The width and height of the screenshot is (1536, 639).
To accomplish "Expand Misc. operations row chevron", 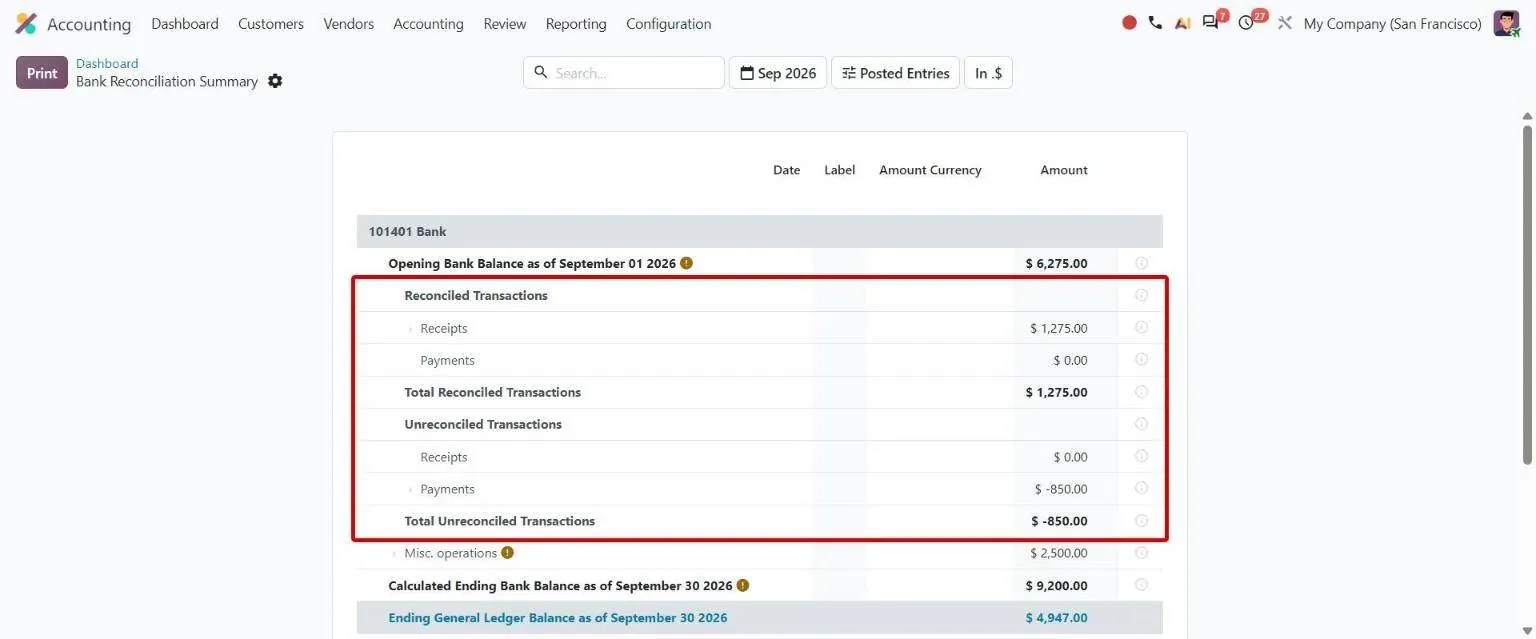I will point(394,554).
